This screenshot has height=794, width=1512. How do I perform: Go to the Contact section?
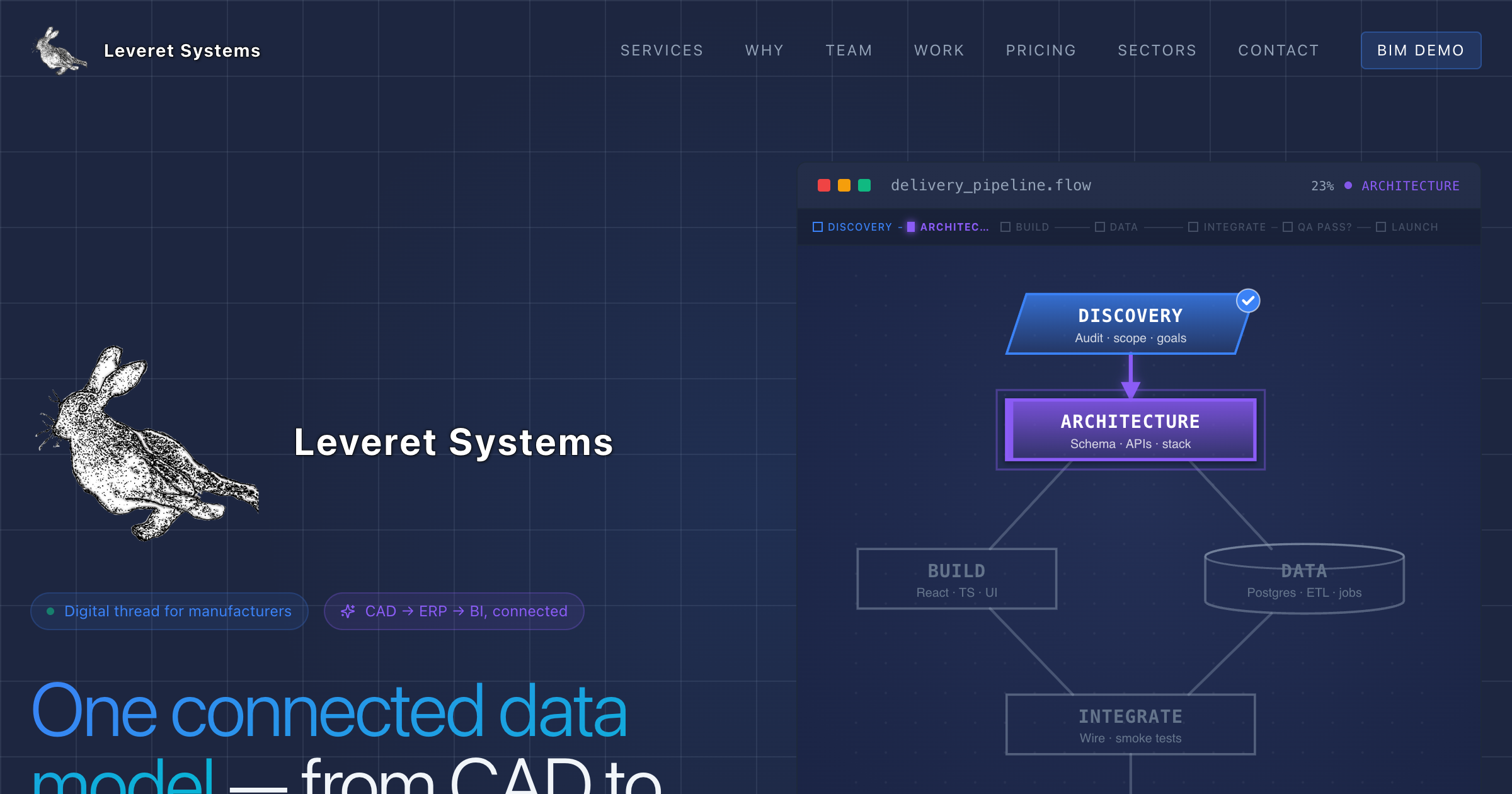pyautogui.click(x=1278, y=50)
